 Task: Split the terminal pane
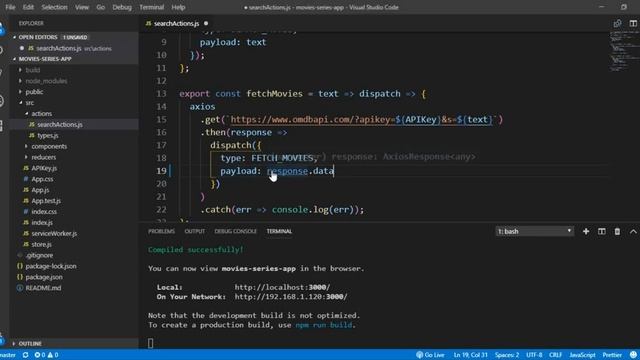(x=602, y=231)
